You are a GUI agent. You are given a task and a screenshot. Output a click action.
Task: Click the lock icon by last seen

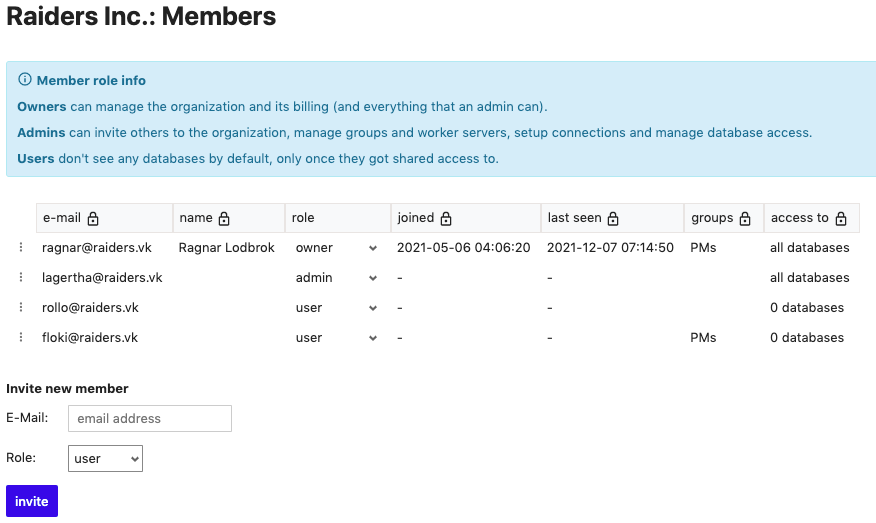[x=613, y=218]
